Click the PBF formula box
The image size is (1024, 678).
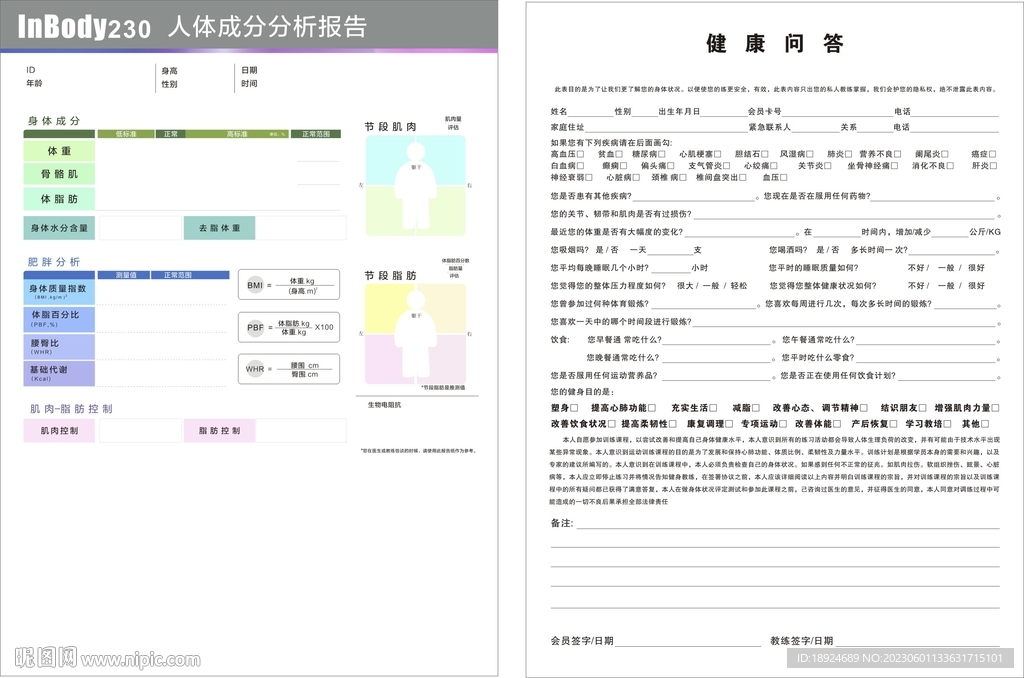pos(289,327)
